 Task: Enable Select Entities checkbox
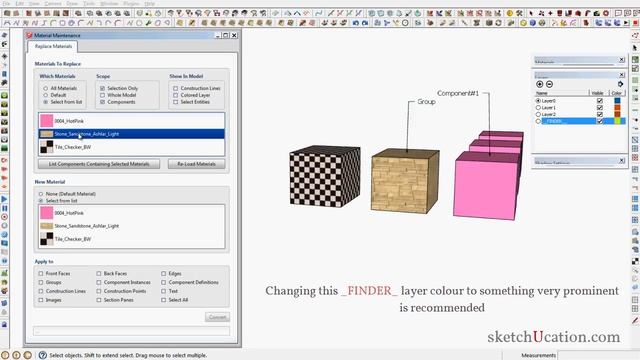click(176, 102)
